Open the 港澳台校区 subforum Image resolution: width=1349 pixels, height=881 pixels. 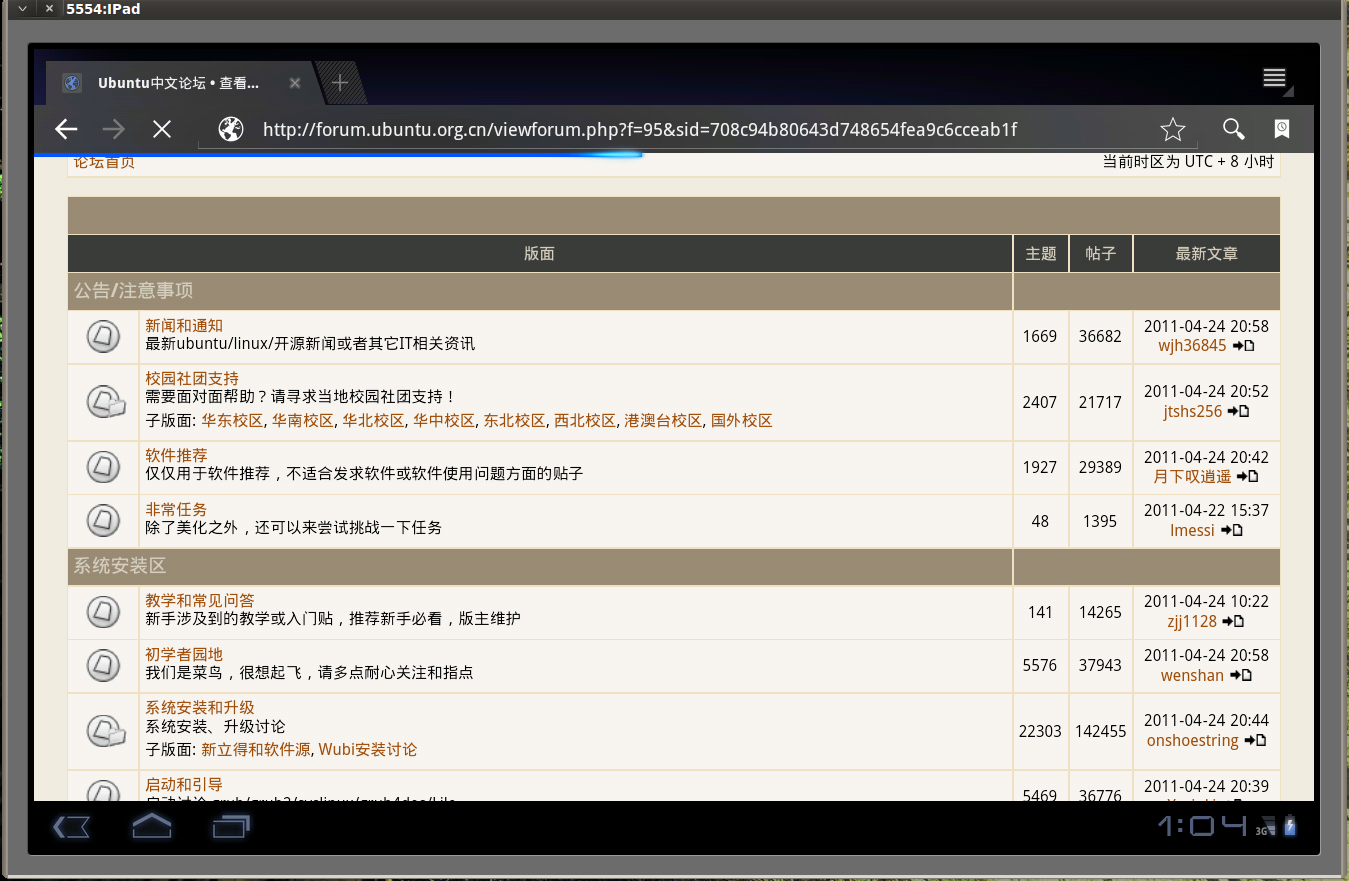[x=663, y=420]
